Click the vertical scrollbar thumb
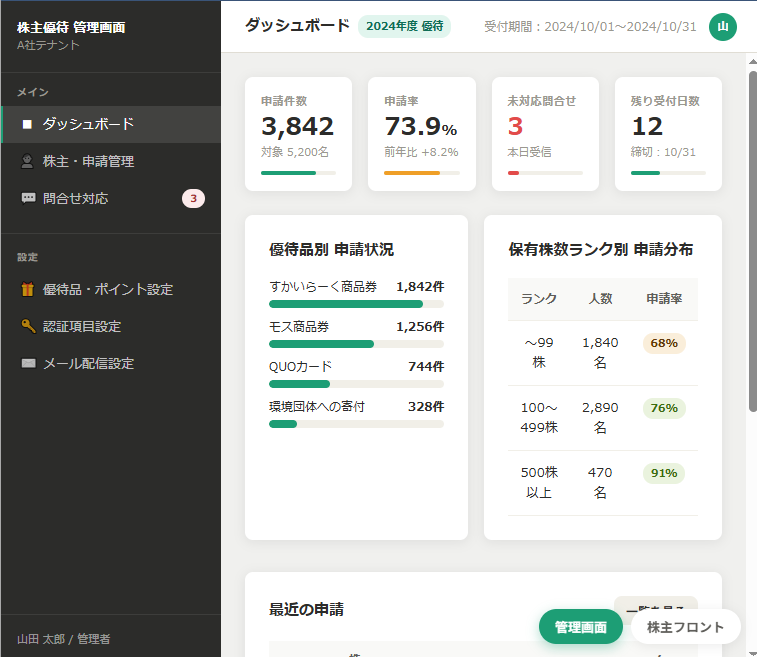Screen dimensions: 757x657 (x=753, y=241)
